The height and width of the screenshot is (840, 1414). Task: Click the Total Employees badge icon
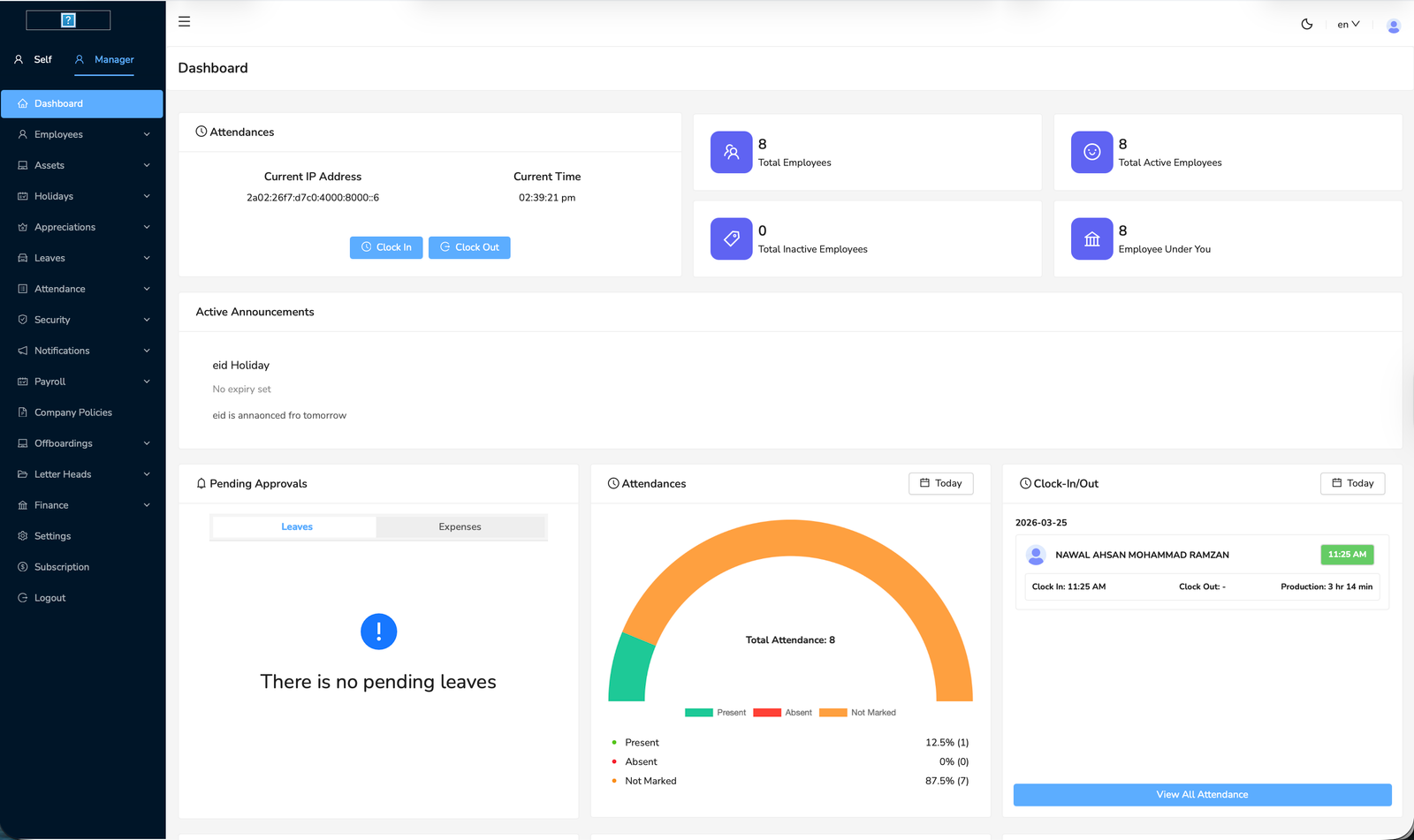pyautogui.click(x=731, y=152)
